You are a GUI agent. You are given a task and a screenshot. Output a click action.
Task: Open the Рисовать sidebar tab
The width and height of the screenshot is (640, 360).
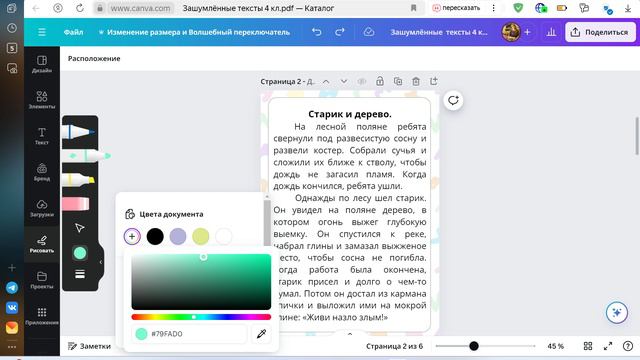tap(42, 244)
